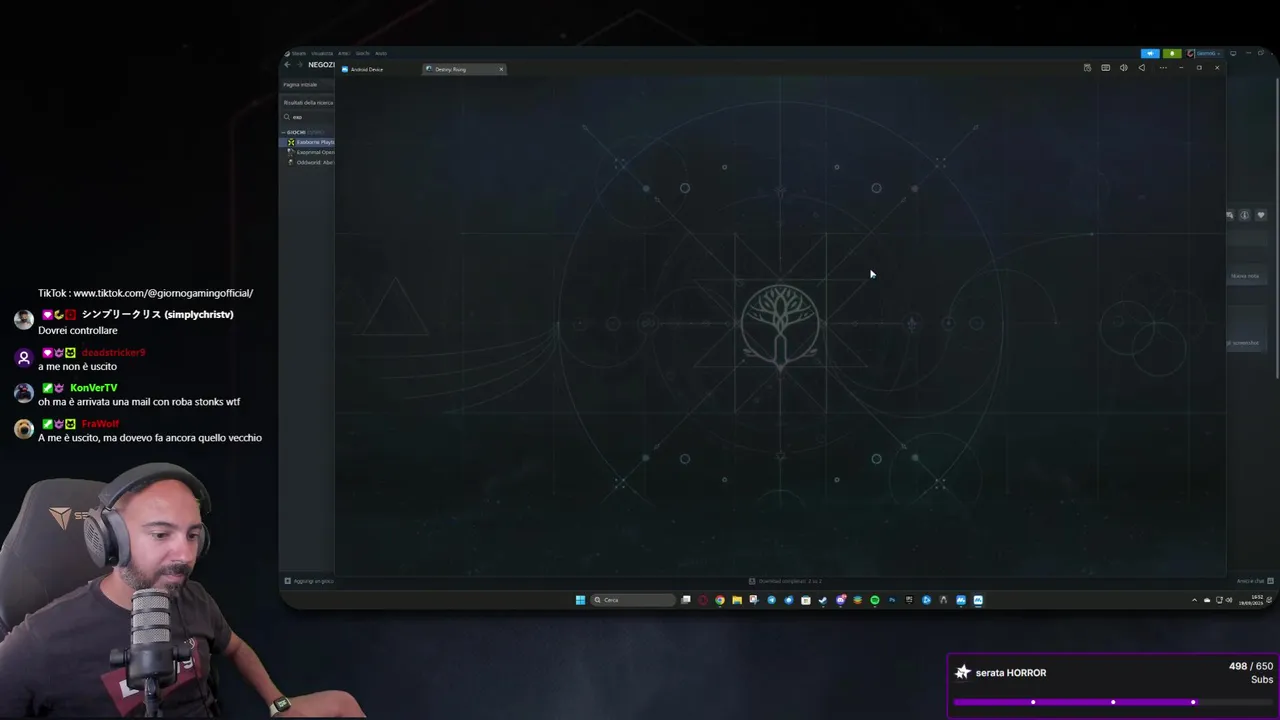Click the emulator keyboard mapping icon

1106,68
